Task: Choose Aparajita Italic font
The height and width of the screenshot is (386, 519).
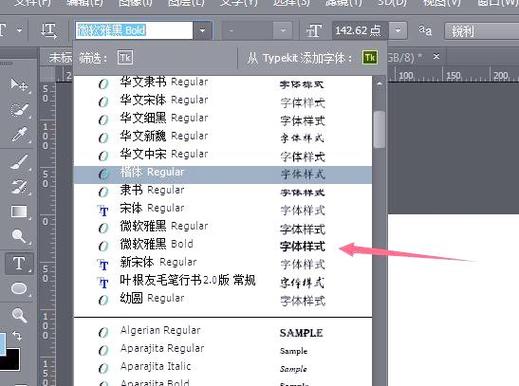Action: [223, 367]
